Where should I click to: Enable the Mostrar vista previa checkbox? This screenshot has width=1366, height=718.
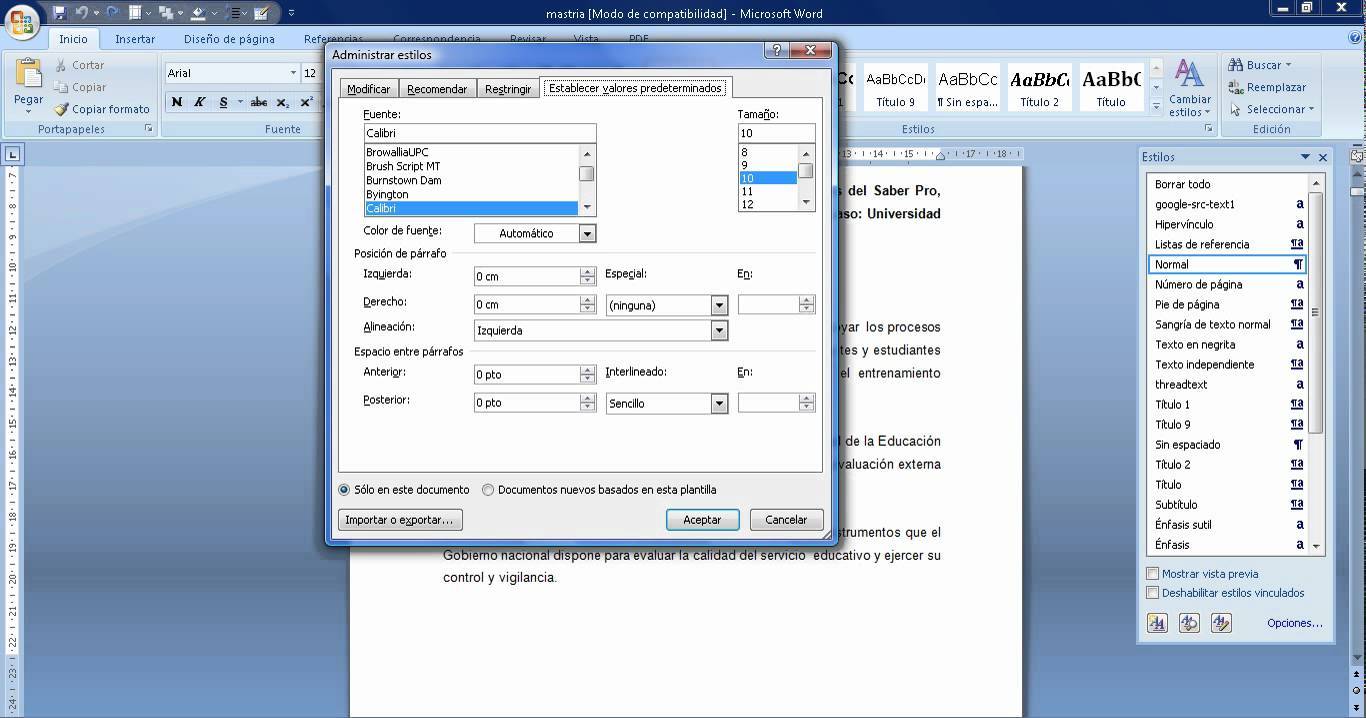(1152, 574)
